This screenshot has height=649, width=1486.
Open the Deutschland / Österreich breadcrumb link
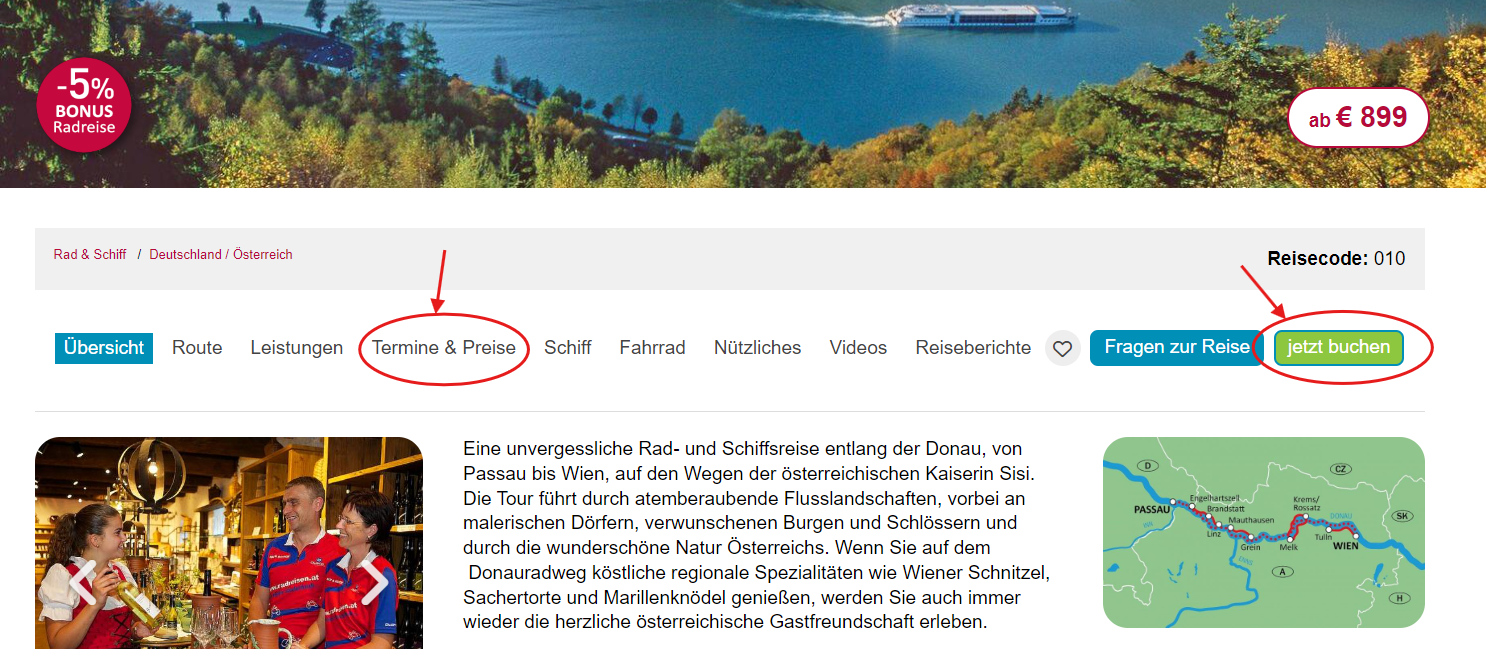click(x=221, y=255)
